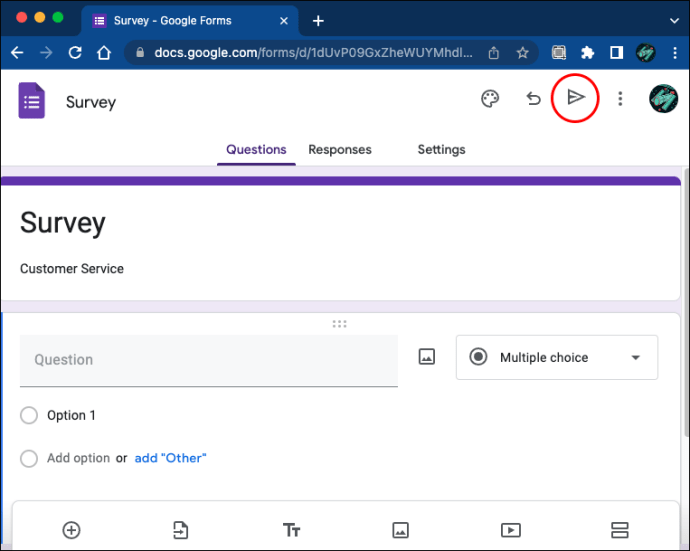The width and height of the screenshot is (690, 551).
Task: Add image to the question
Action: coord(427,357)
